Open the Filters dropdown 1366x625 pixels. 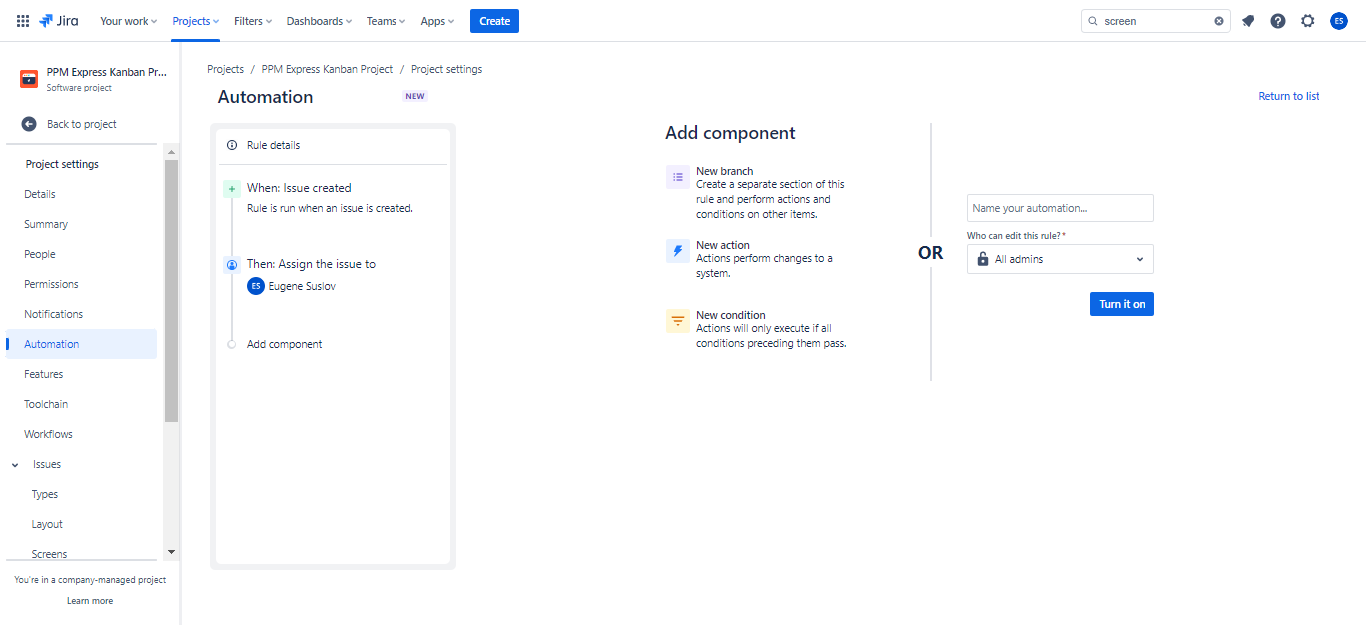(x=253, y=21)
